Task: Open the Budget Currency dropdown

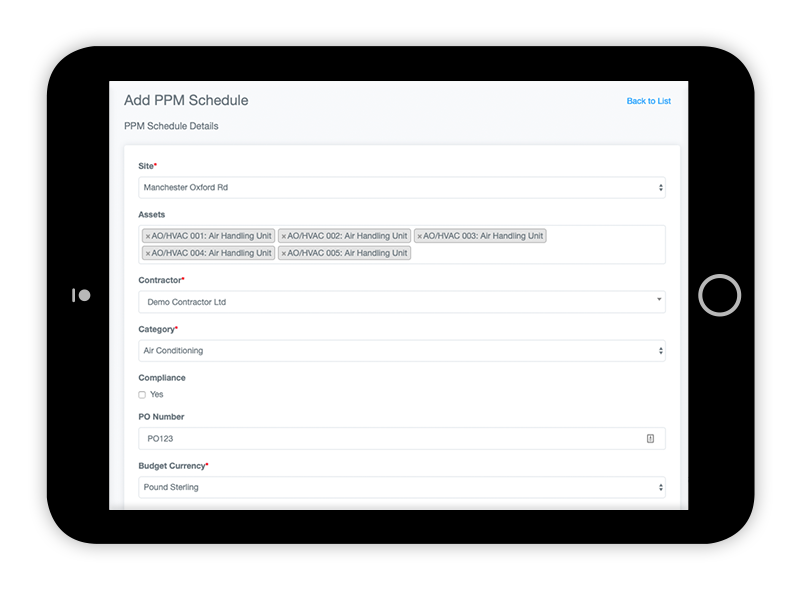Action: coord(402,487)
